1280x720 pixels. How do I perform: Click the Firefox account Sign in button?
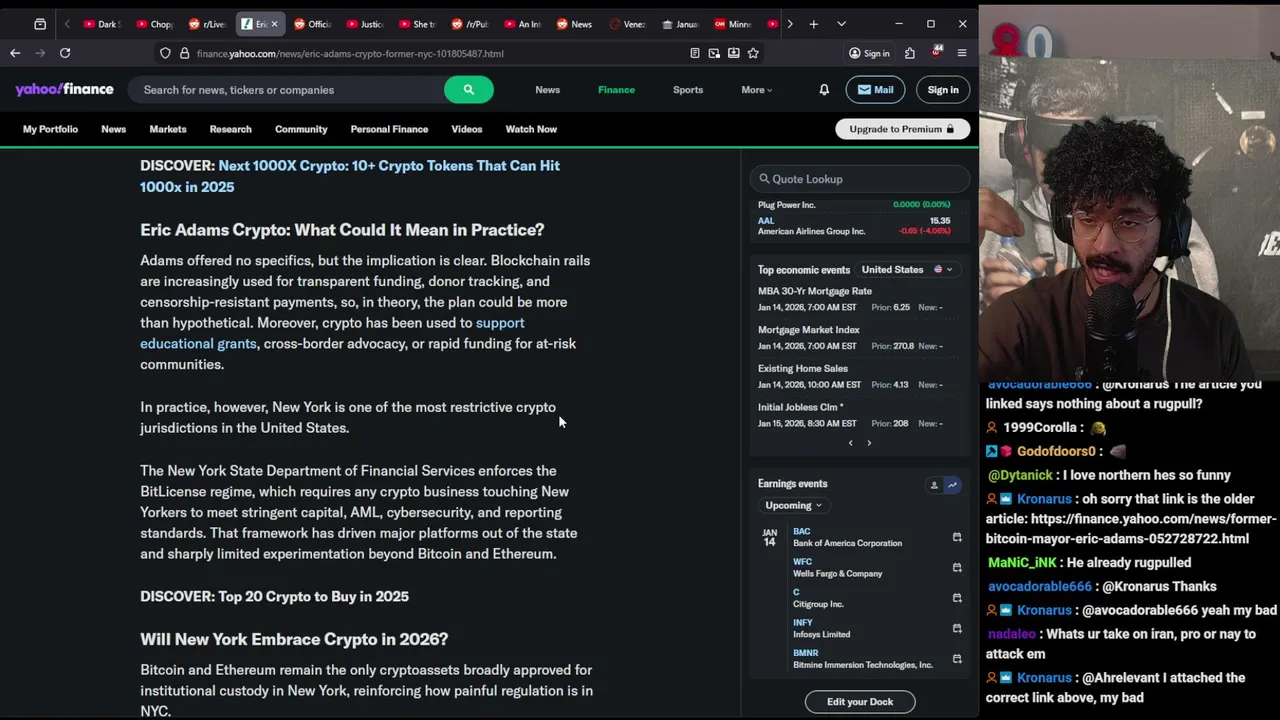coord(869,53)
